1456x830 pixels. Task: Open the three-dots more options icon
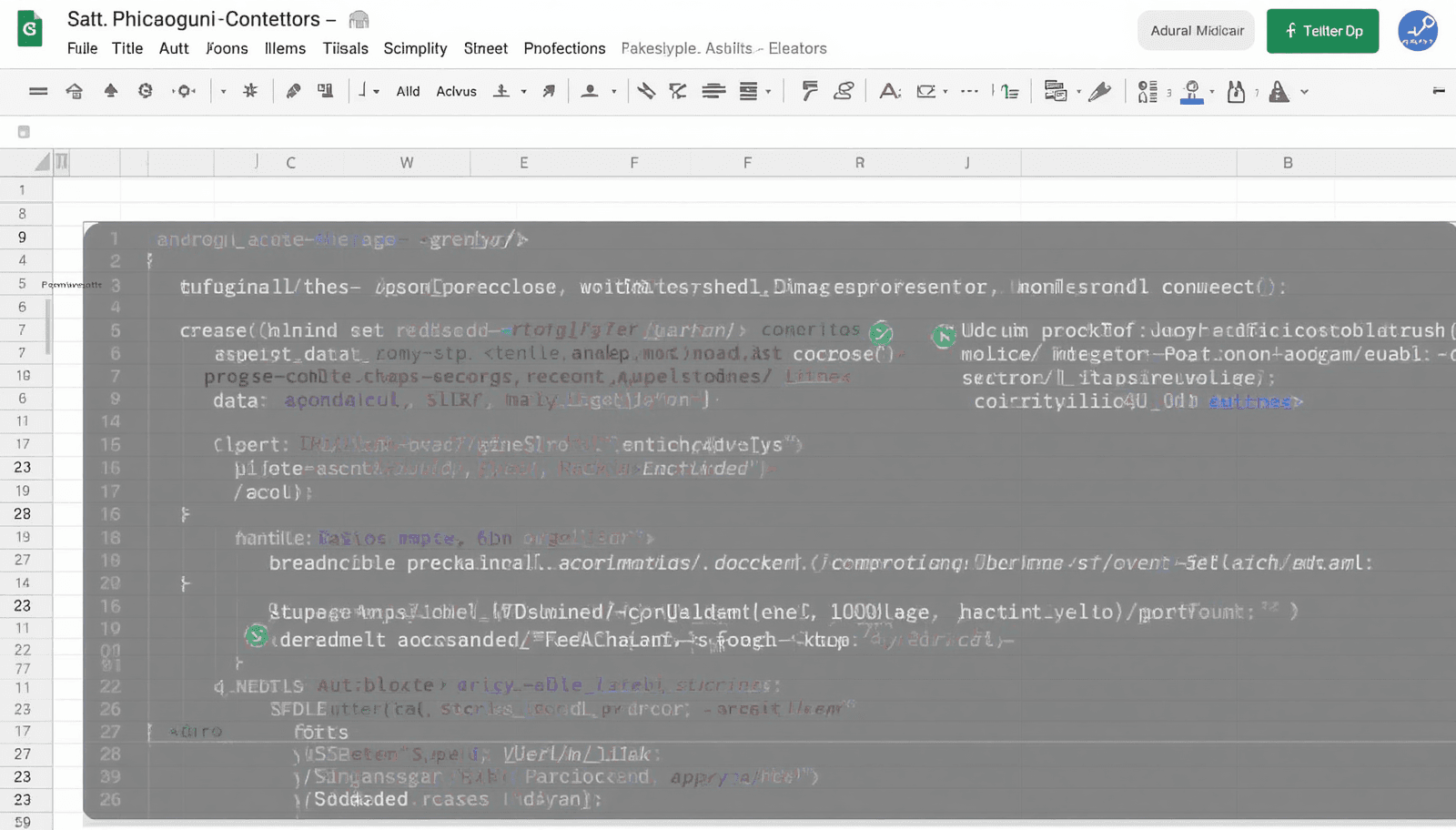969,91
